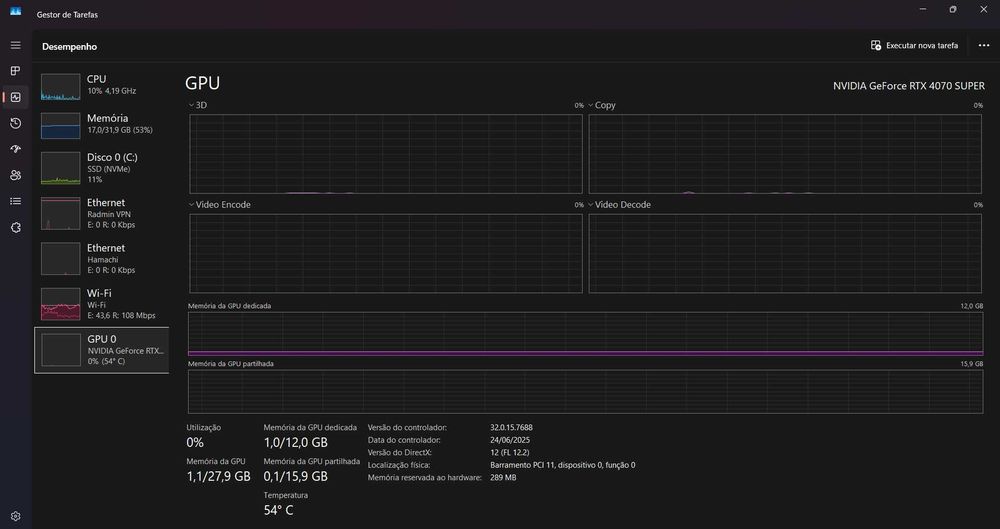This screenshot has width=1000, height=529.
Task: Click the Video Encode usage graph
Action: [x=386, y=253]
